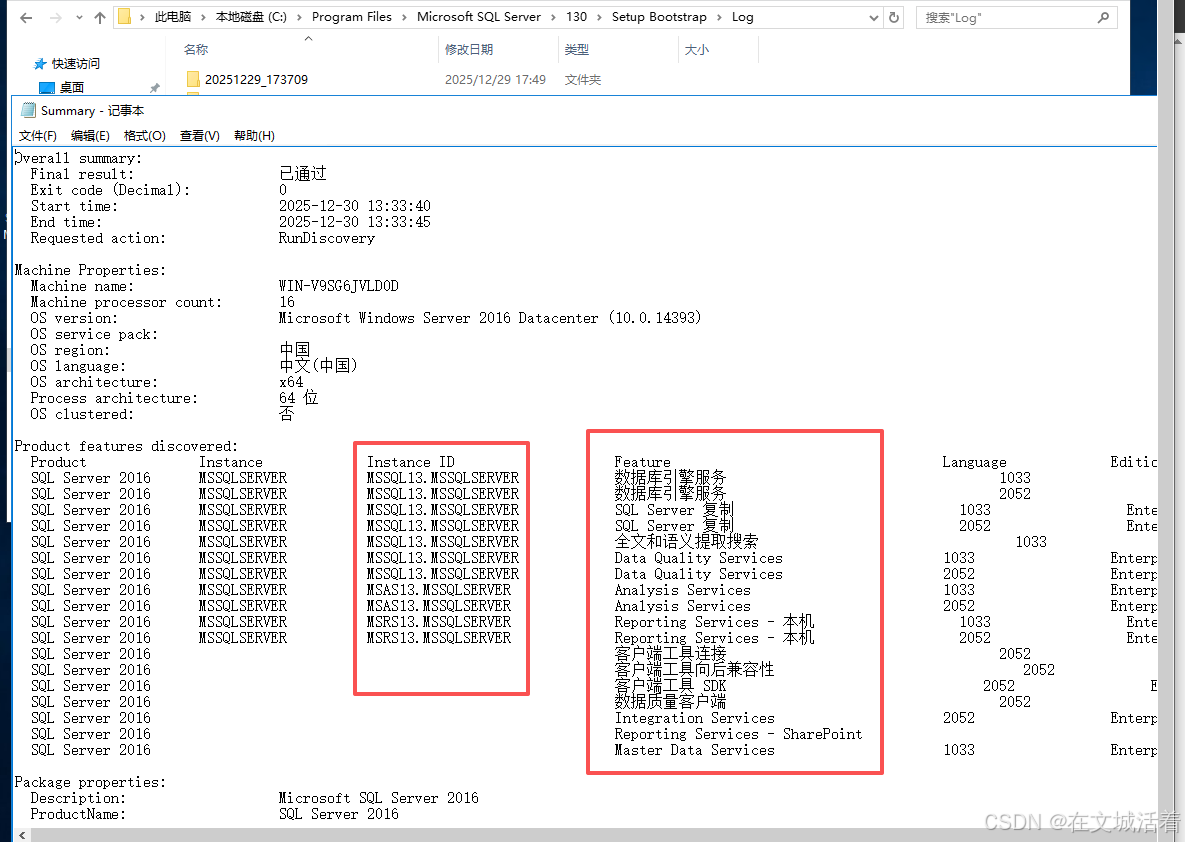Select Microsoft SQL Server breadcrumb
The width and height of the screenshot is (1185, 842).
(478, 17)
